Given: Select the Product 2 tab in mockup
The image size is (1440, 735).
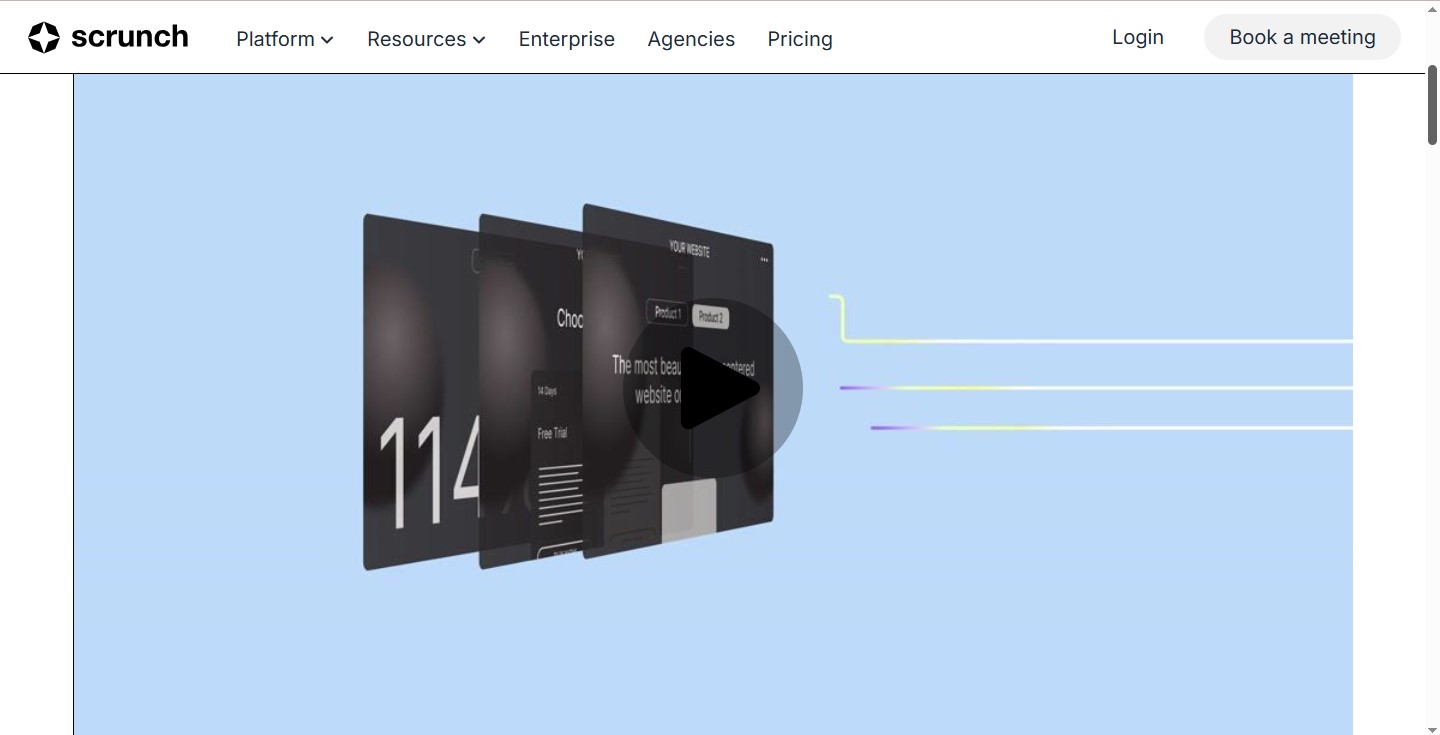Looking at the screenshot, I should click(710, 317).
